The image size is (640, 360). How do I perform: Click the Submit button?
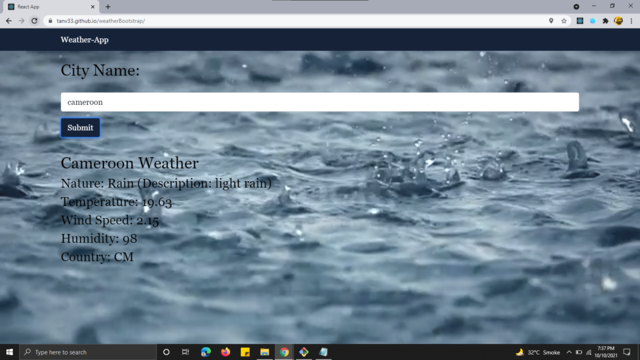click(80, 128)
